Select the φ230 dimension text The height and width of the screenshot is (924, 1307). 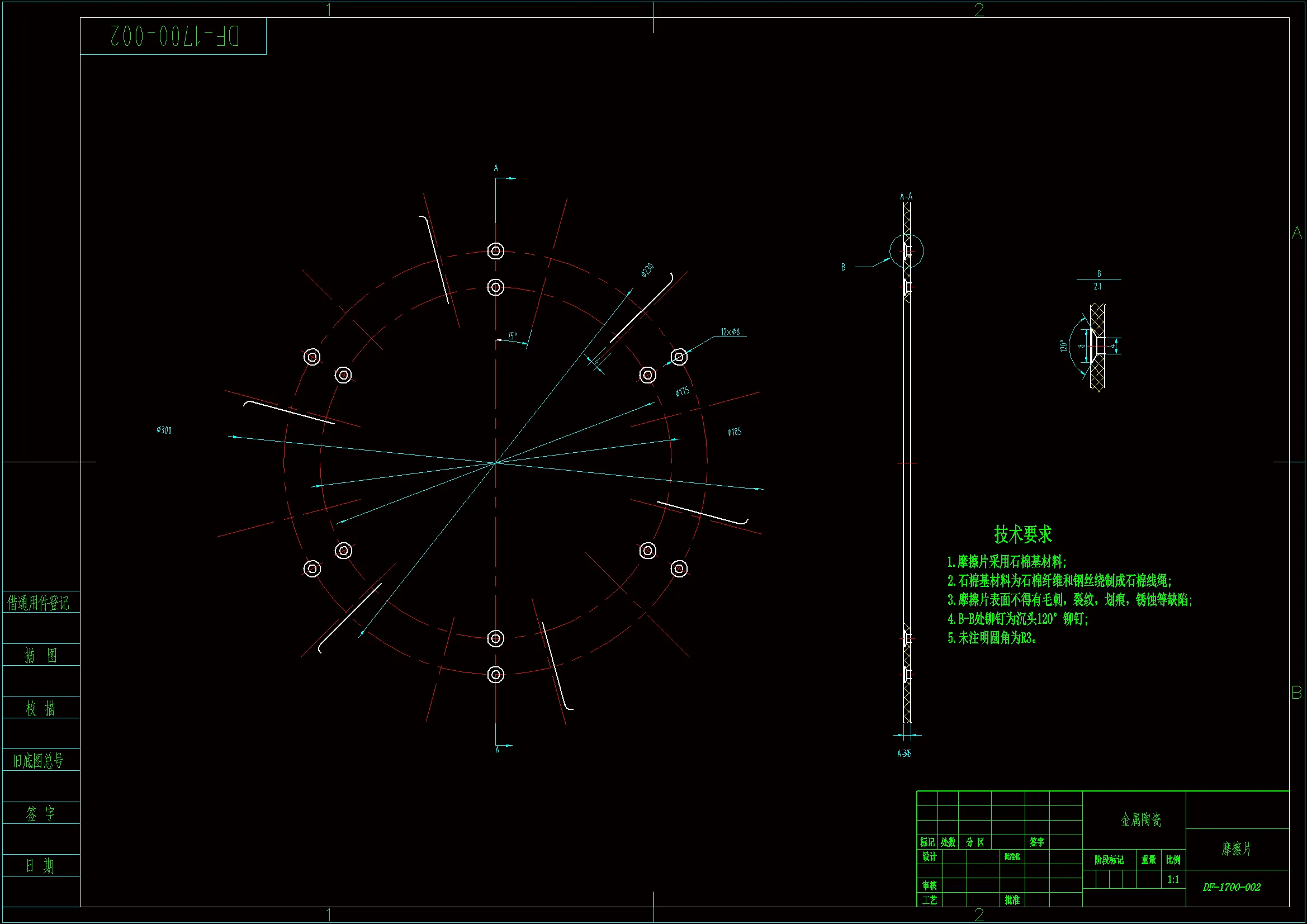pyautogui.click(x=647, y=271)
